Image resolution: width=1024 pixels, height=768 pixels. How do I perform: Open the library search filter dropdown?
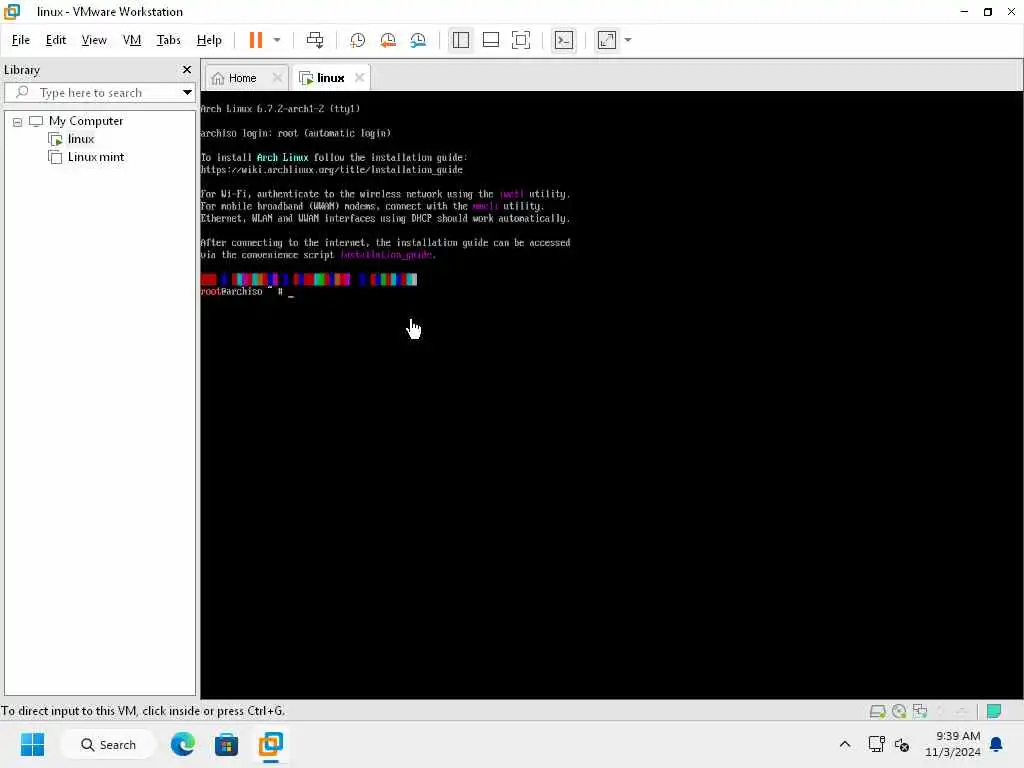(x=187, y=93)
